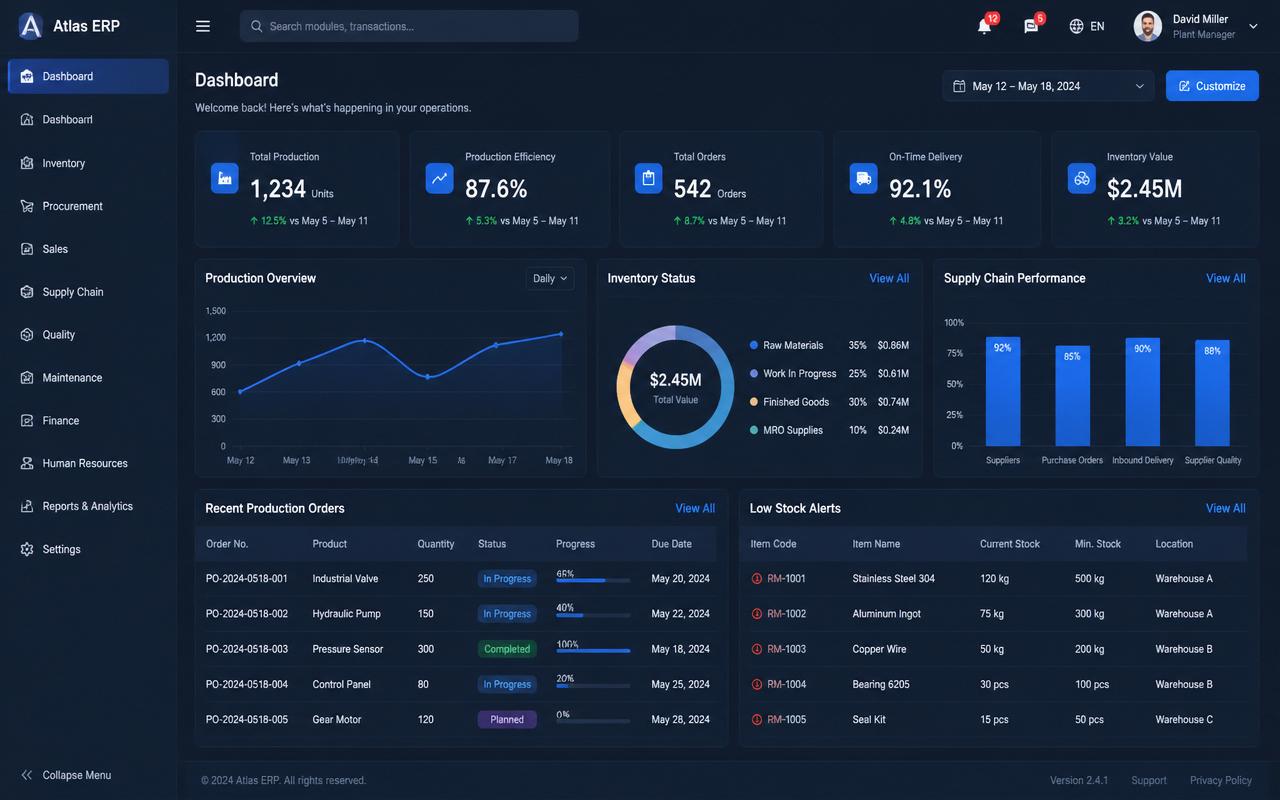Click the Completed status badge
This screenshot has height=800, width=1280.
click(507, 649)
